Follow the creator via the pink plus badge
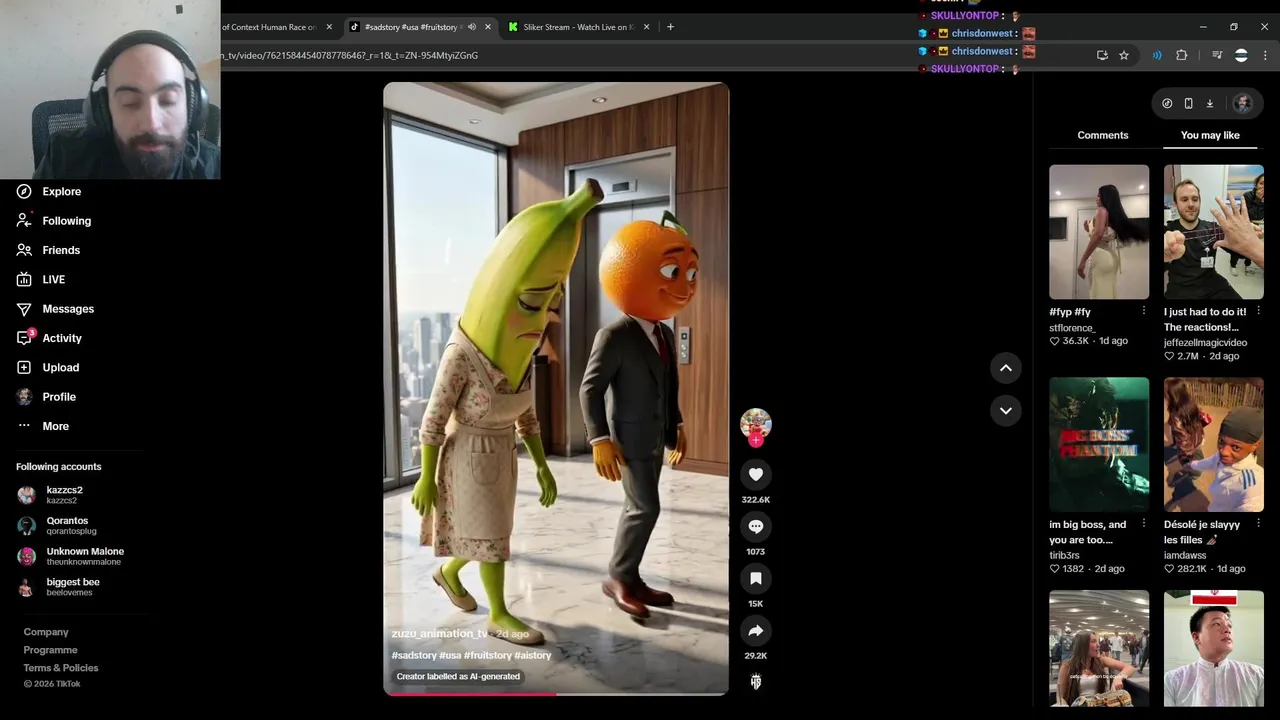1280x720 pixels. (x=756, y=440)
